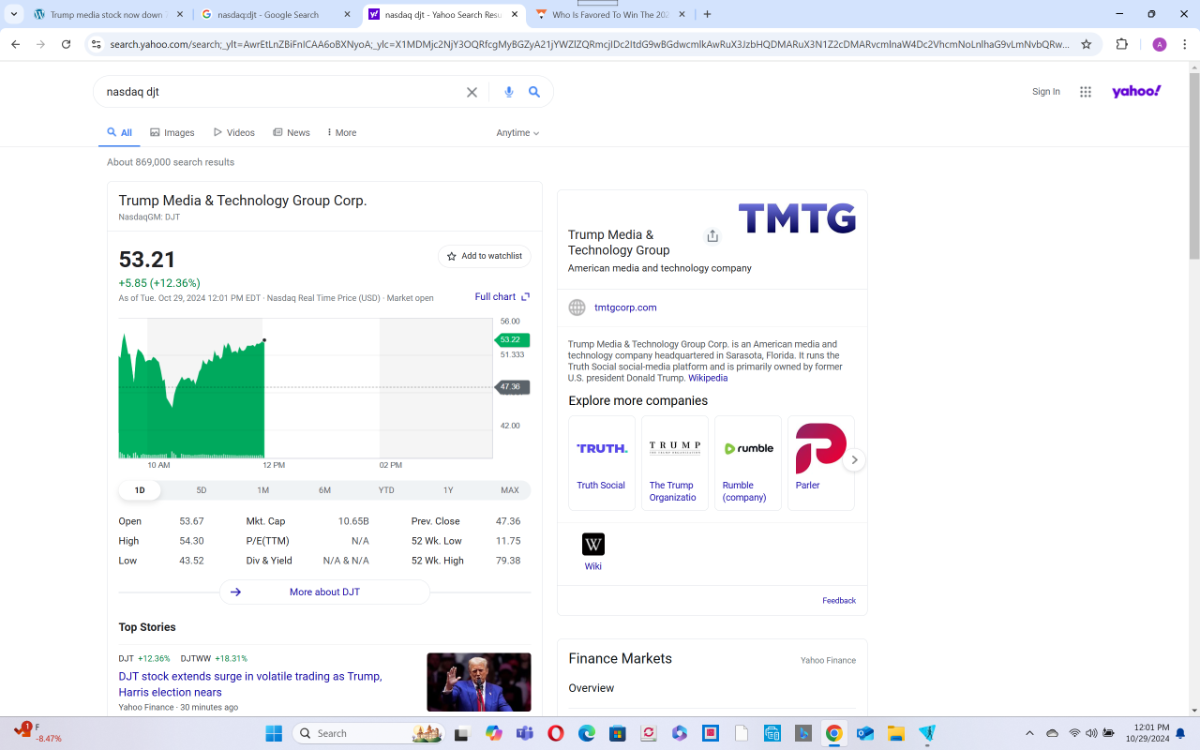Screen dimensions: 1200x750
Task: Submit search with the magnifying glass icon
Action: pyautogui.click(x=535, y=92)
